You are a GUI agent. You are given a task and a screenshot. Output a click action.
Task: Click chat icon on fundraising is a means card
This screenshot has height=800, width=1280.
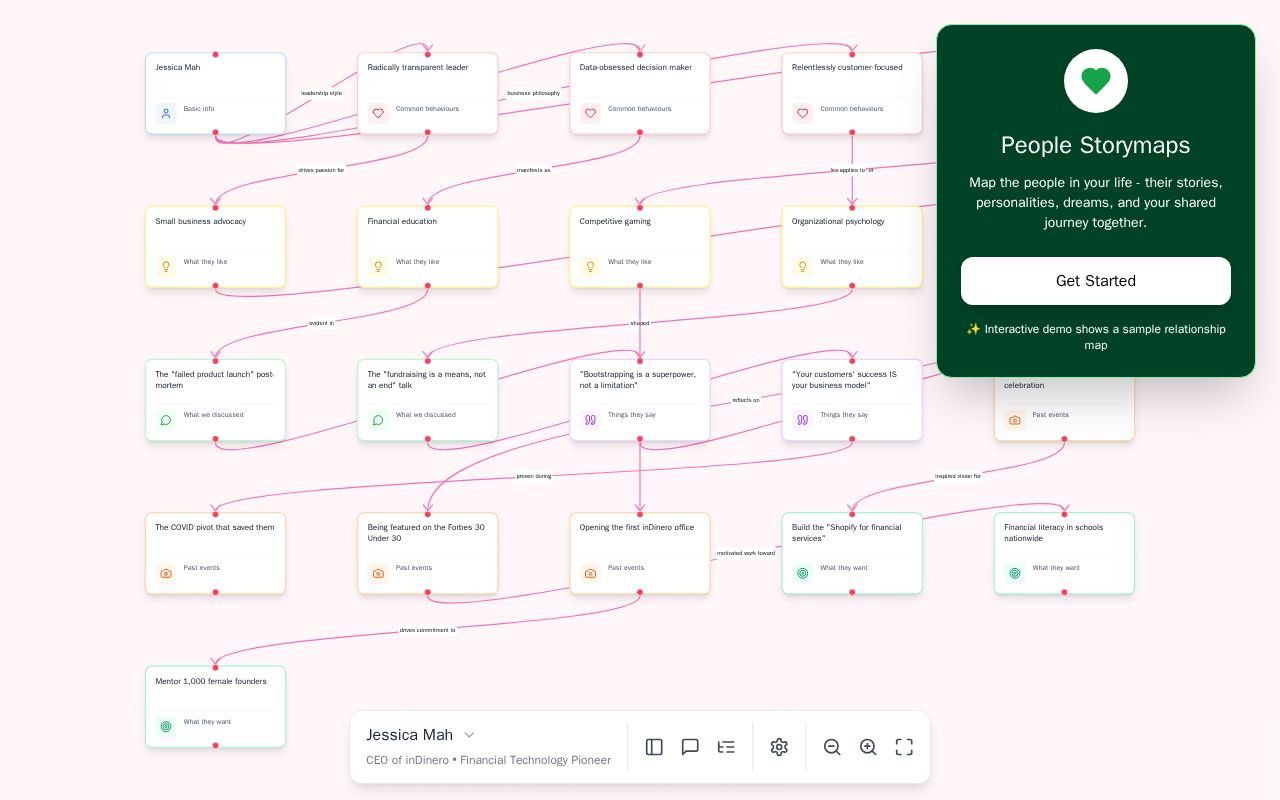(378, 420)
